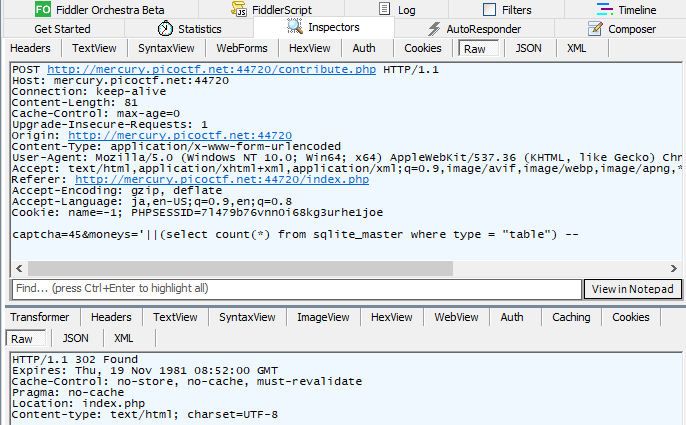Open the response Cookies tab
The height and width of the screenshot is (425, 686).
point(630,317)
